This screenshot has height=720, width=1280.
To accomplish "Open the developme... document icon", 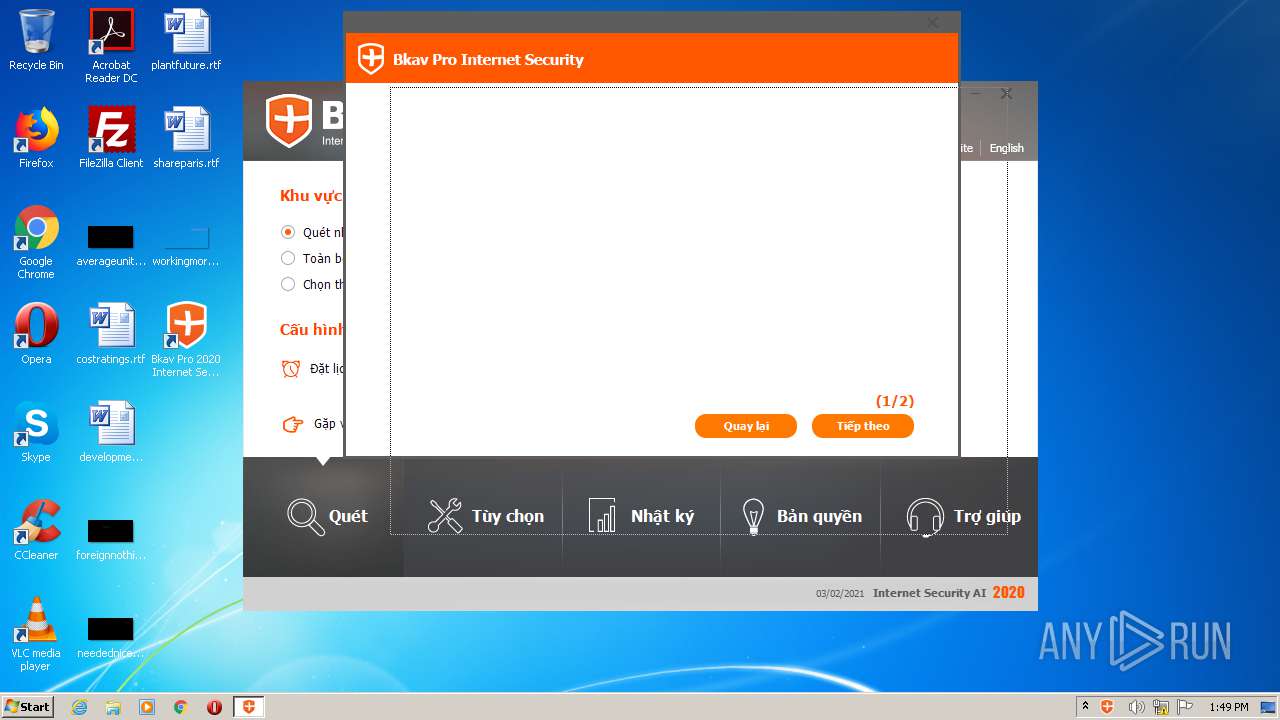I will [111, 432].
